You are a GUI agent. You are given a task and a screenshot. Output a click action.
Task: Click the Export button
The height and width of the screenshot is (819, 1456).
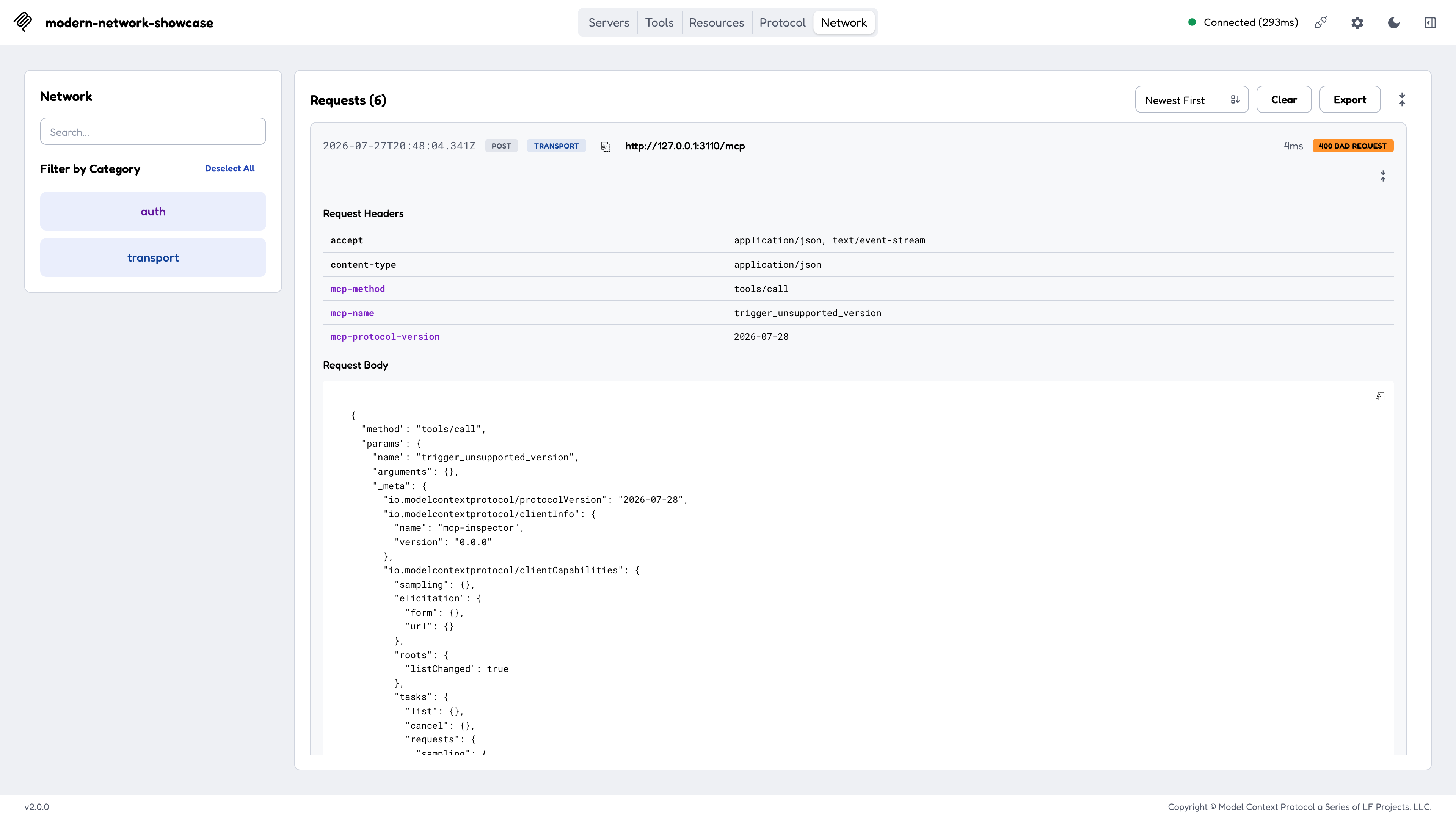[1350, 99]
